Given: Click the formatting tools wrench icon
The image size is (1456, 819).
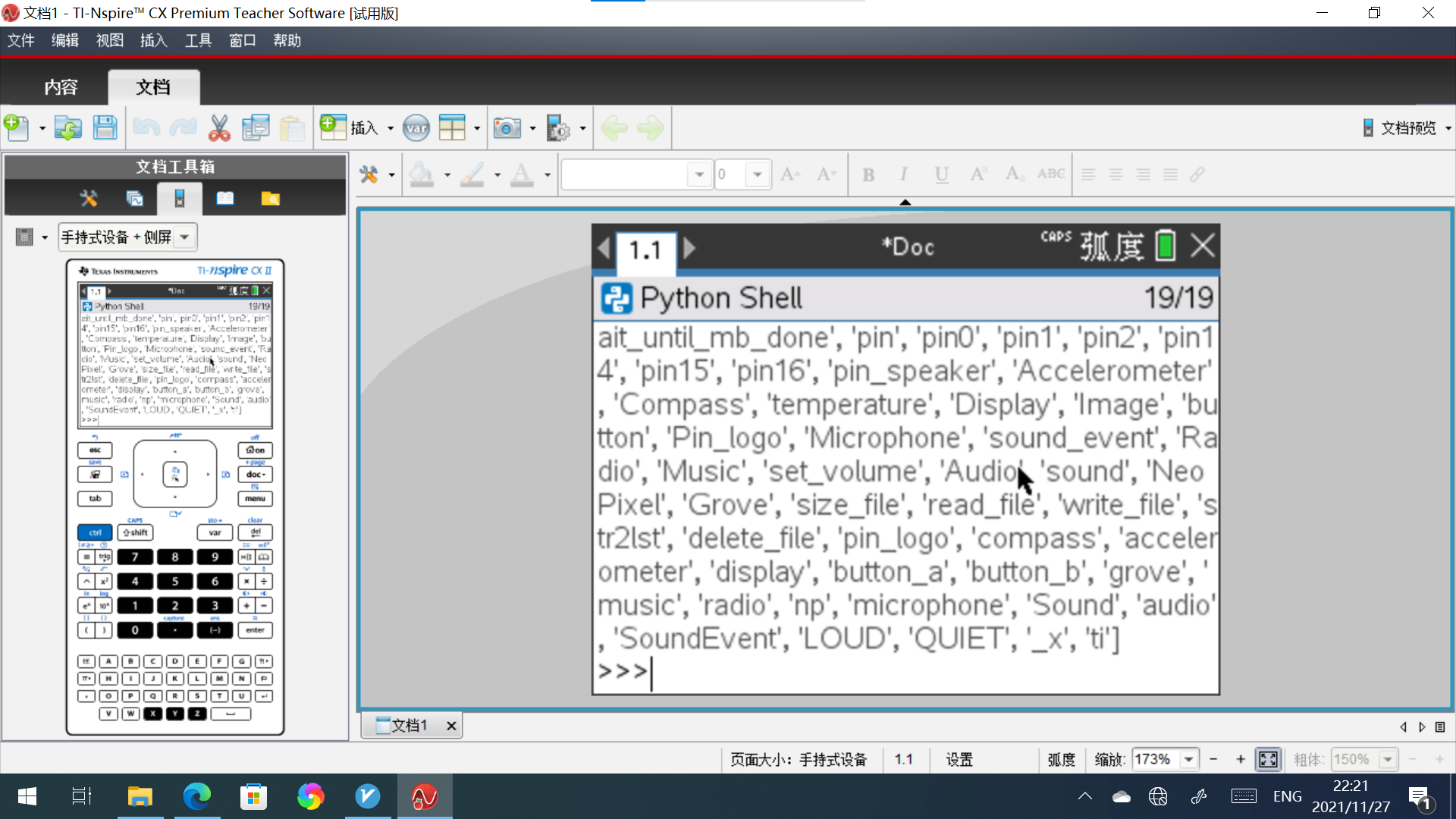Looking at the screenshot, I should (x=369, y=174).
